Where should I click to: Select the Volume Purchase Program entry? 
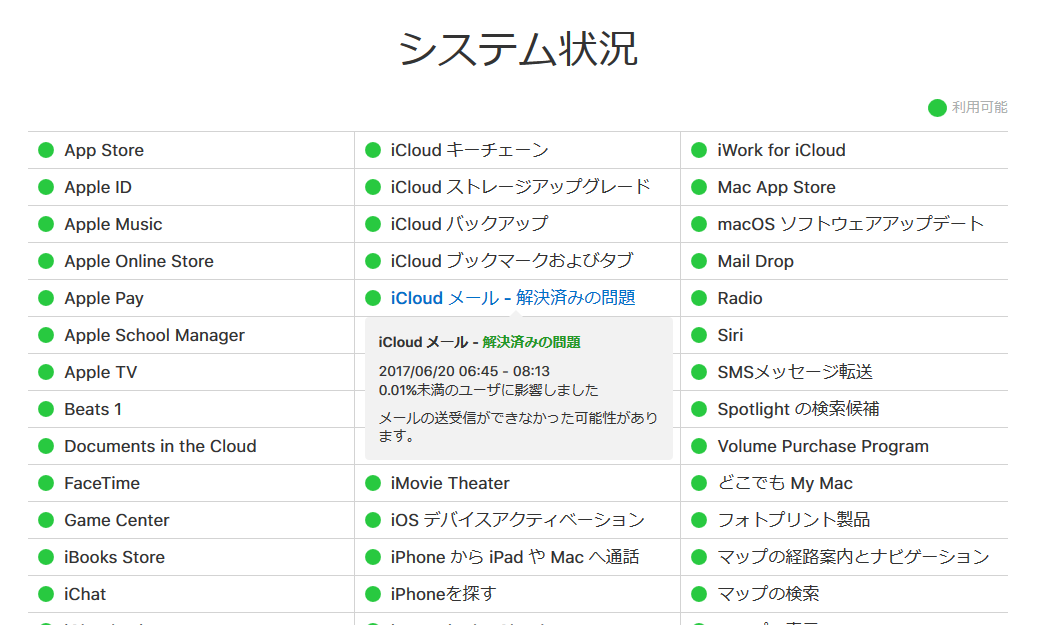tap(823, 446)
